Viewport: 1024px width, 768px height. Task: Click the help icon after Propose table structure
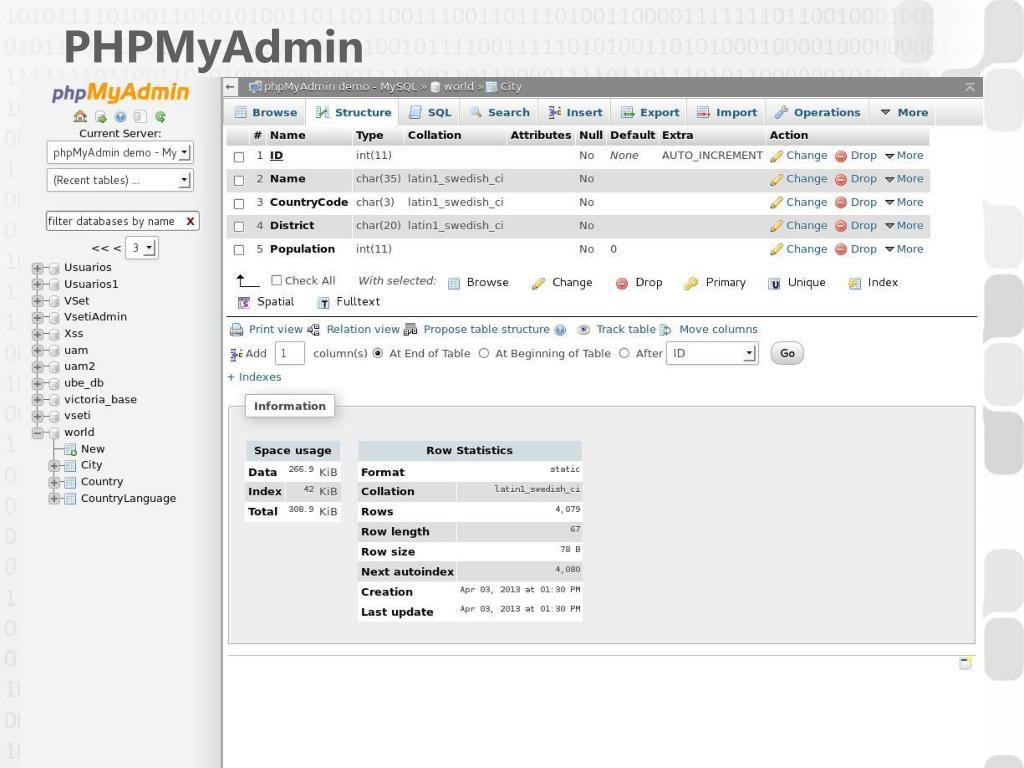click(x=560, y=330)
